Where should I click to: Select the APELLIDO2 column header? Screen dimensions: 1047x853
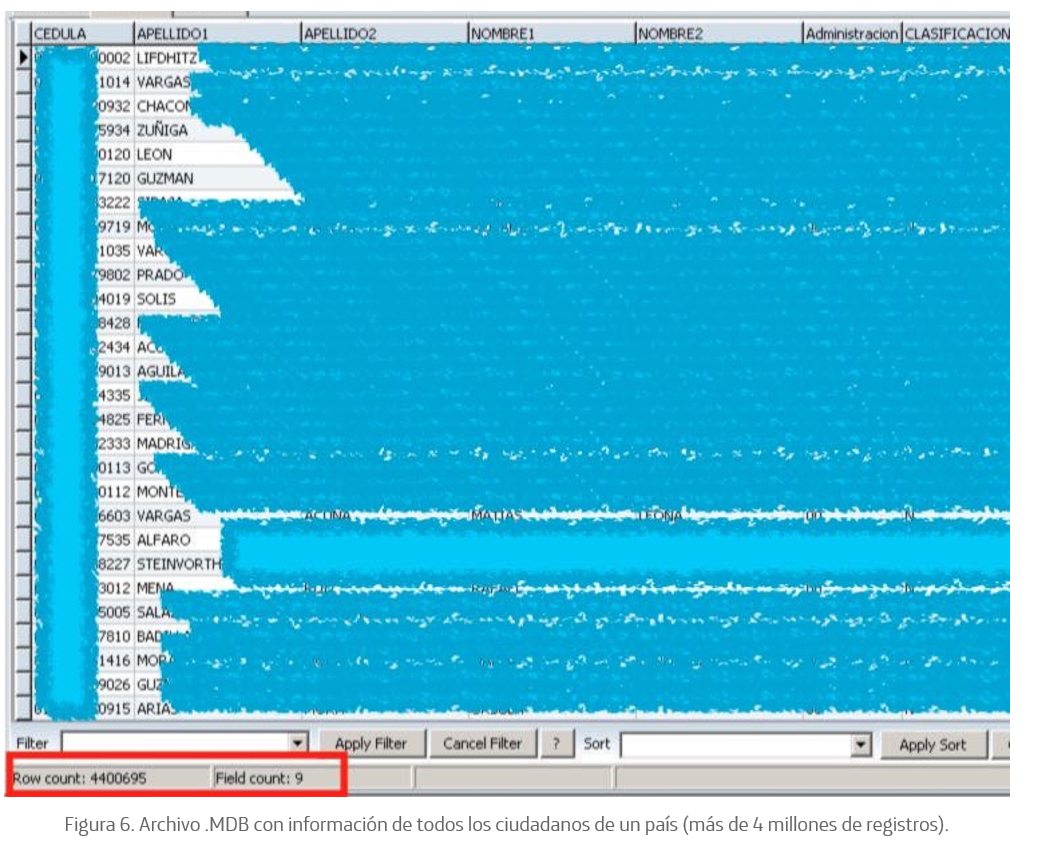pos(383,34)
